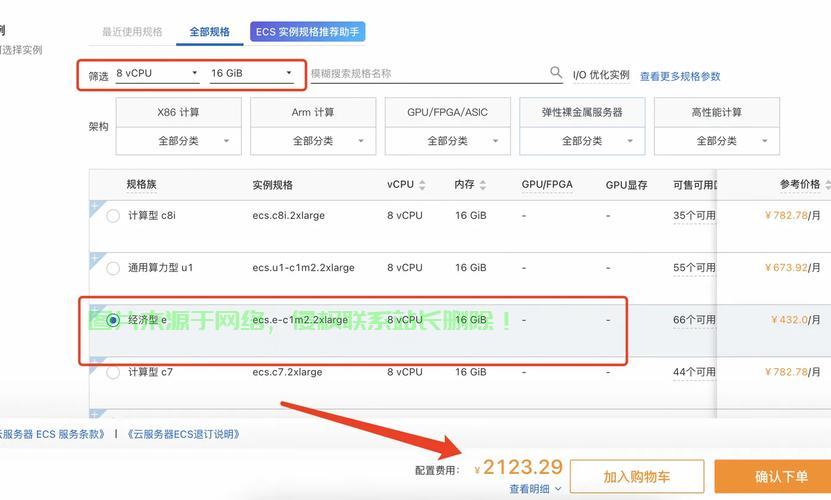
Task: Sort table by vCPU column arrows
Action: tap(422, 185)
